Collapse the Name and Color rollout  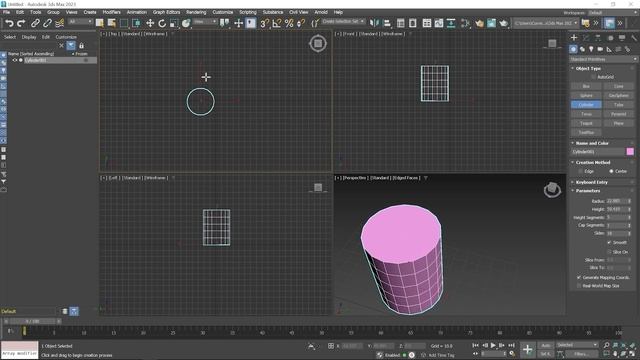(592, 143)
